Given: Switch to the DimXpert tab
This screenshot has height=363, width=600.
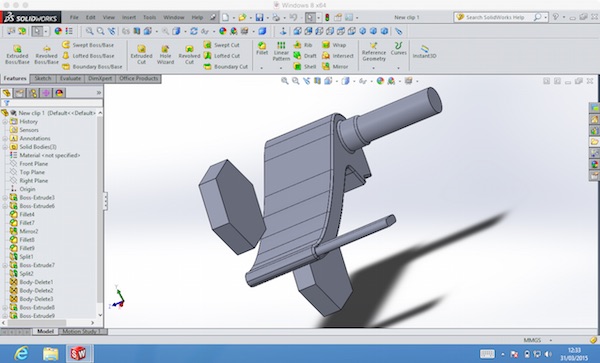Looking at the screenshot, I should pos(100,78).
